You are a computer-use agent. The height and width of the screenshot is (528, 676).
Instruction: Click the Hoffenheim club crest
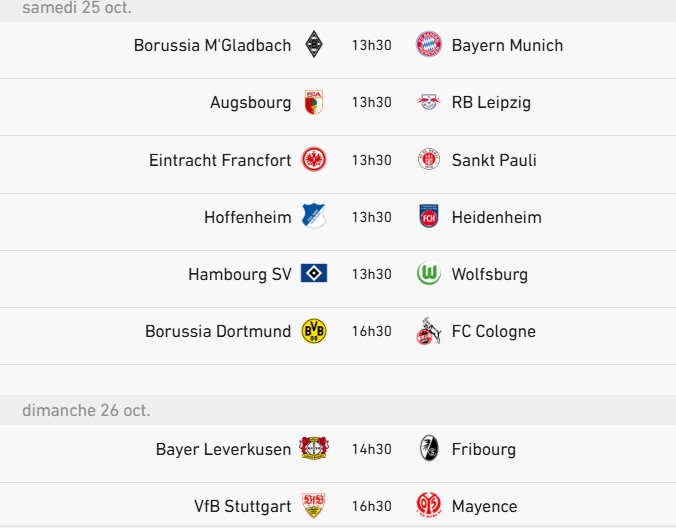(314, 217)
